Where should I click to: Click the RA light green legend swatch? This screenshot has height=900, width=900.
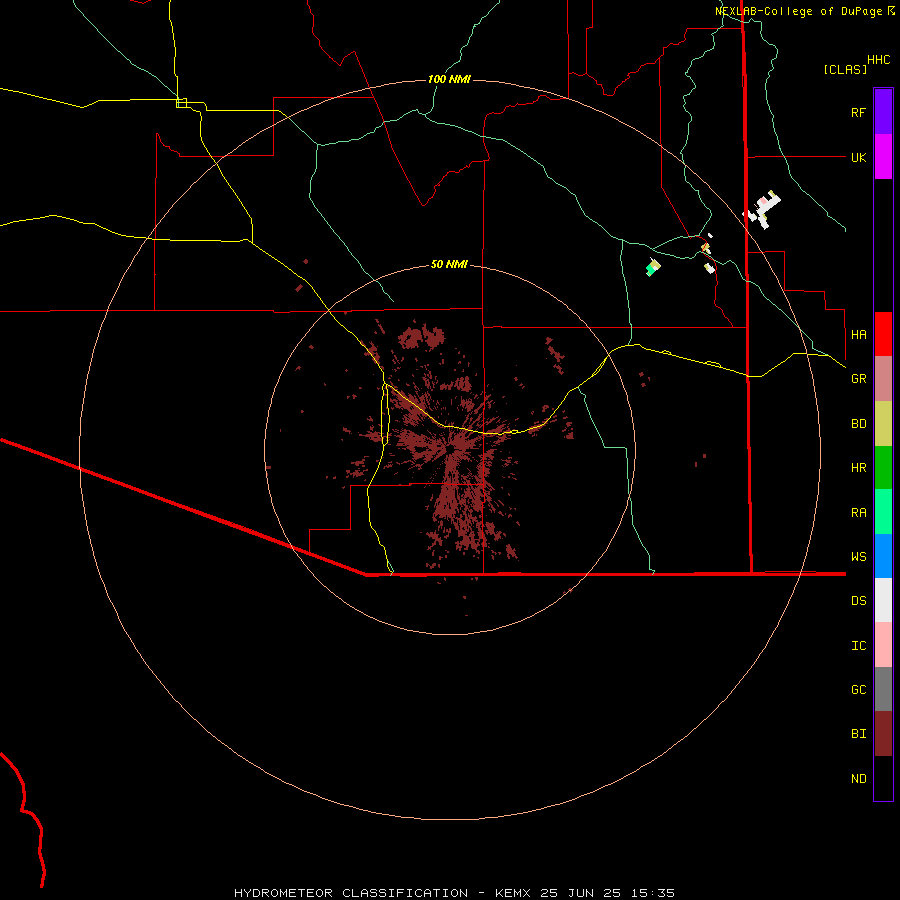pyautogui.click(x=883, y=512)
